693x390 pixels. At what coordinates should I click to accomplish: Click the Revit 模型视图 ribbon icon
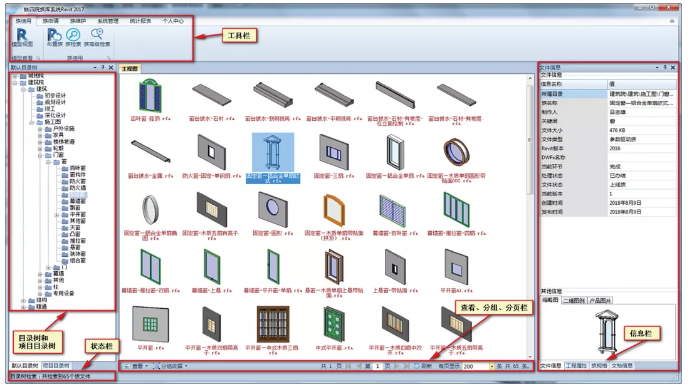22,37
